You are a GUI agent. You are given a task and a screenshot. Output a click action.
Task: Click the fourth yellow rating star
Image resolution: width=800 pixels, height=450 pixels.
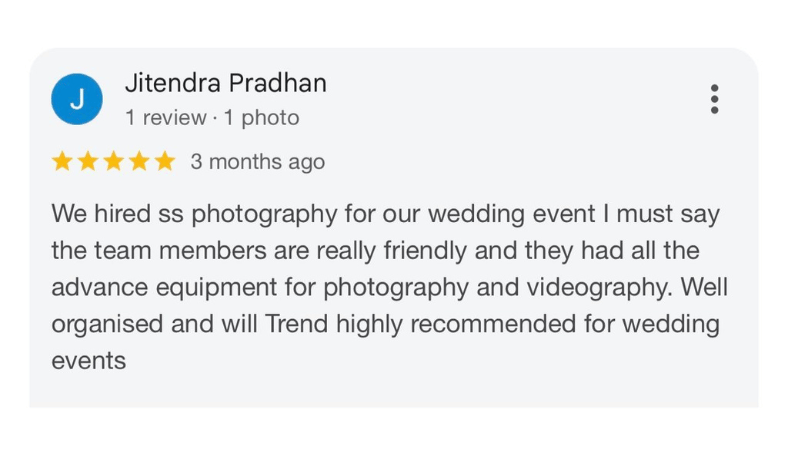pos(139,162)
